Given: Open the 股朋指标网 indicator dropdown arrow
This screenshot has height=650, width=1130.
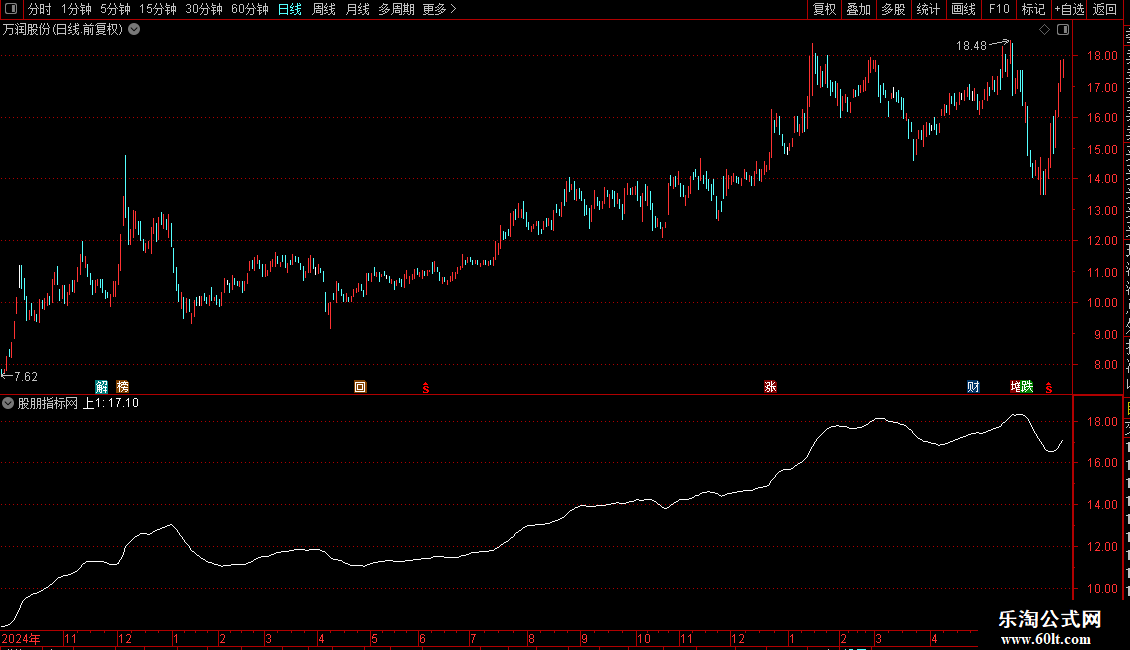Looking at the screenshot, I should (x=8, y=404).
